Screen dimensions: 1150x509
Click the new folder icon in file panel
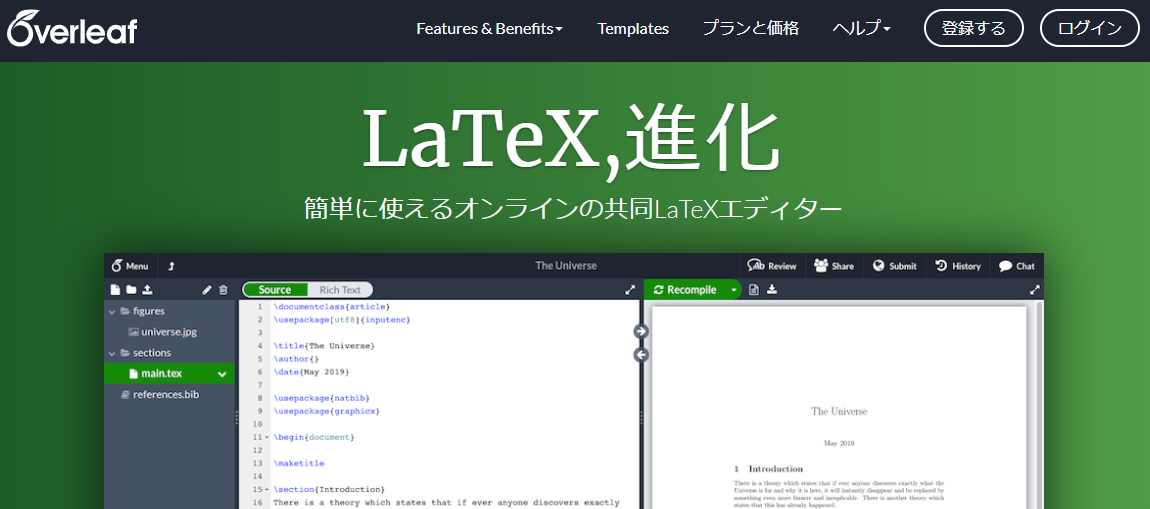131,290
